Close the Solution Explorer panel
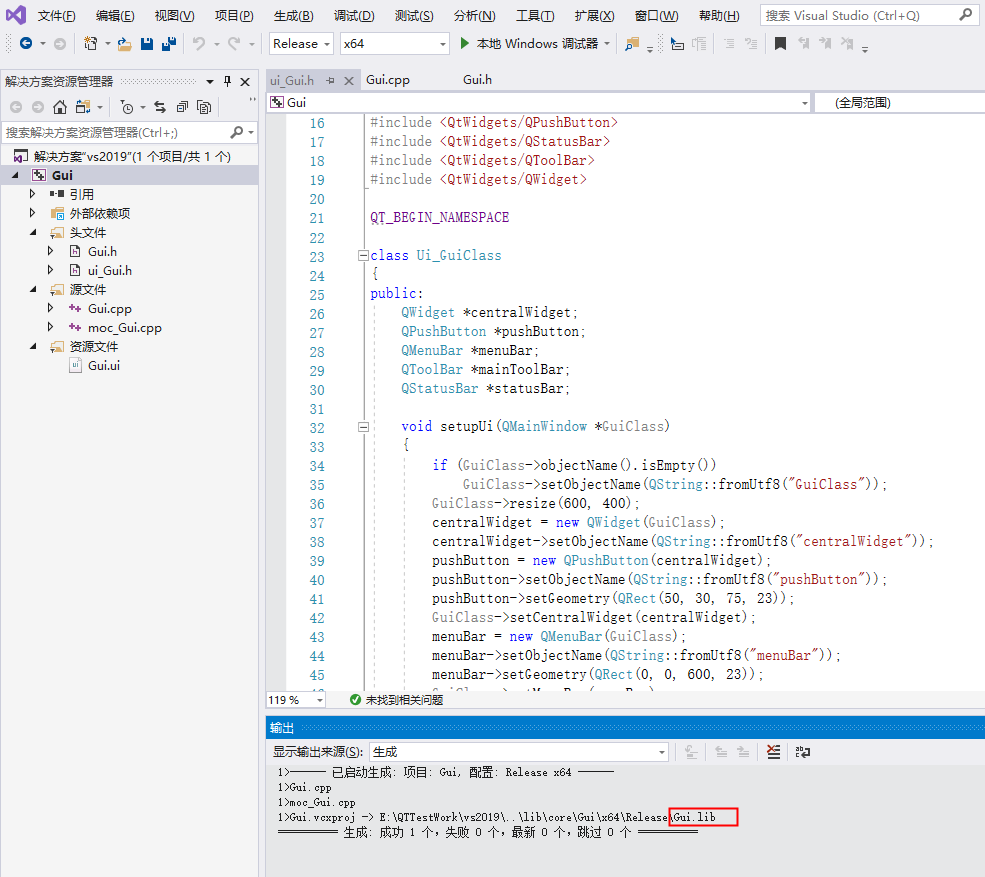The image size is (985, 877). point(246,81)
